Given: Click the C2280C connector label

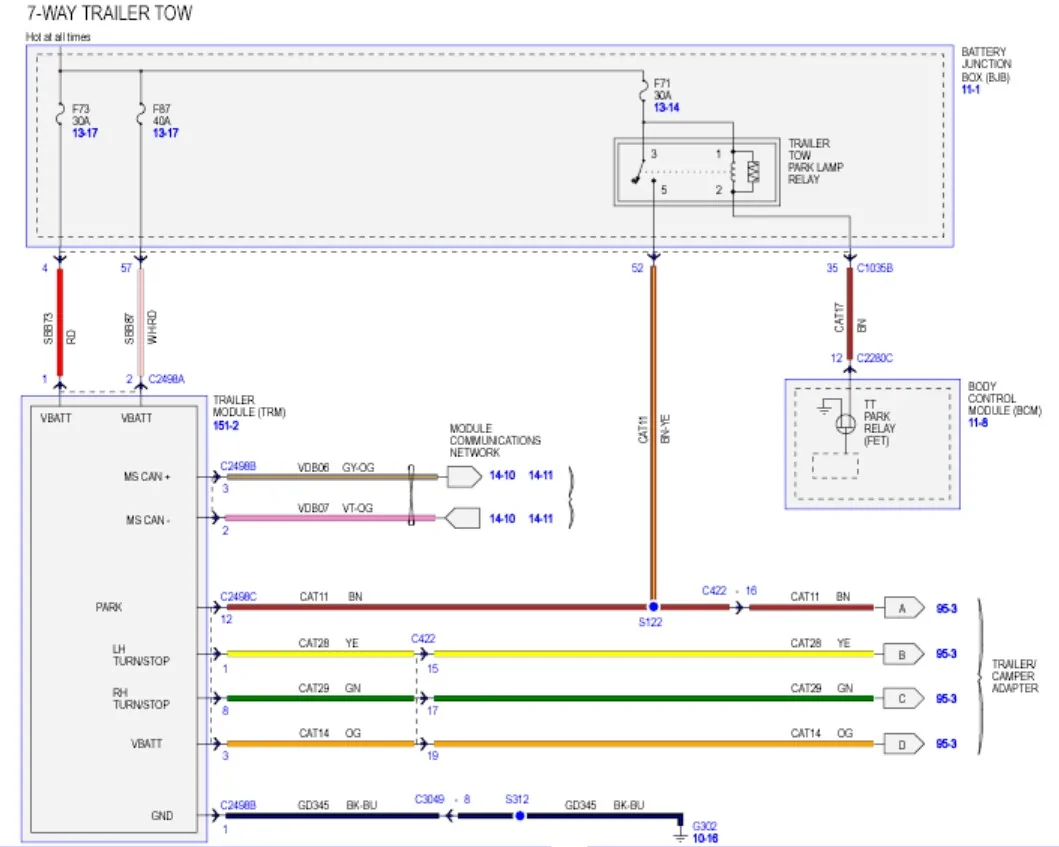Looking at the screenshot, I should (875, 358).
